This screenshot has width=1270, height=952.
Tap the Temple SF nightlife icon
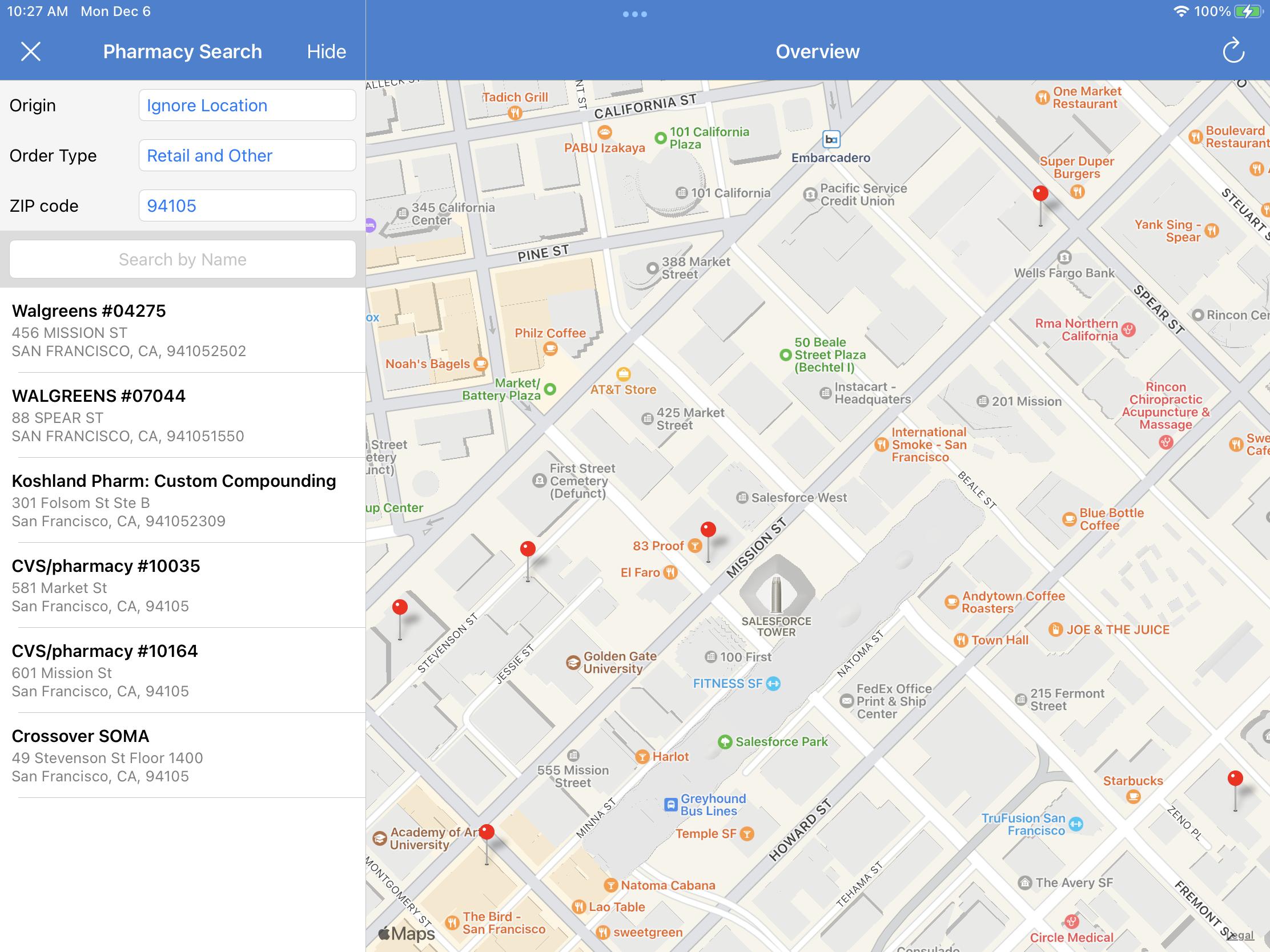tap(747, 834)
